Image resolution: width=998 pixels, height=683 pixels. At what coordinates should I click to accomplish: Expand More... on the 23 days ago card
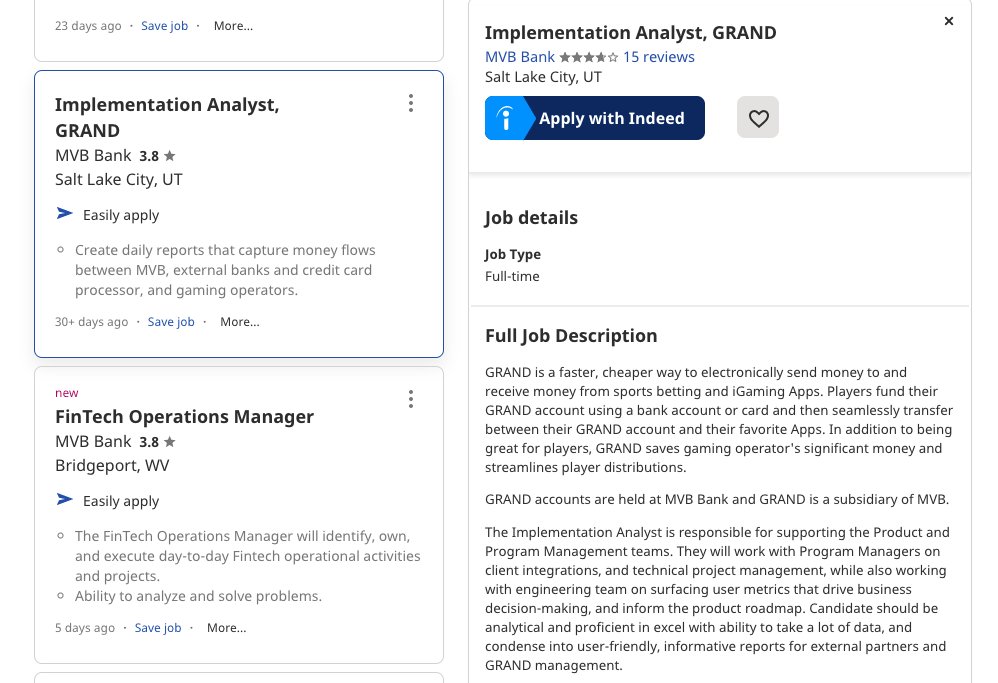click(233, 26)
